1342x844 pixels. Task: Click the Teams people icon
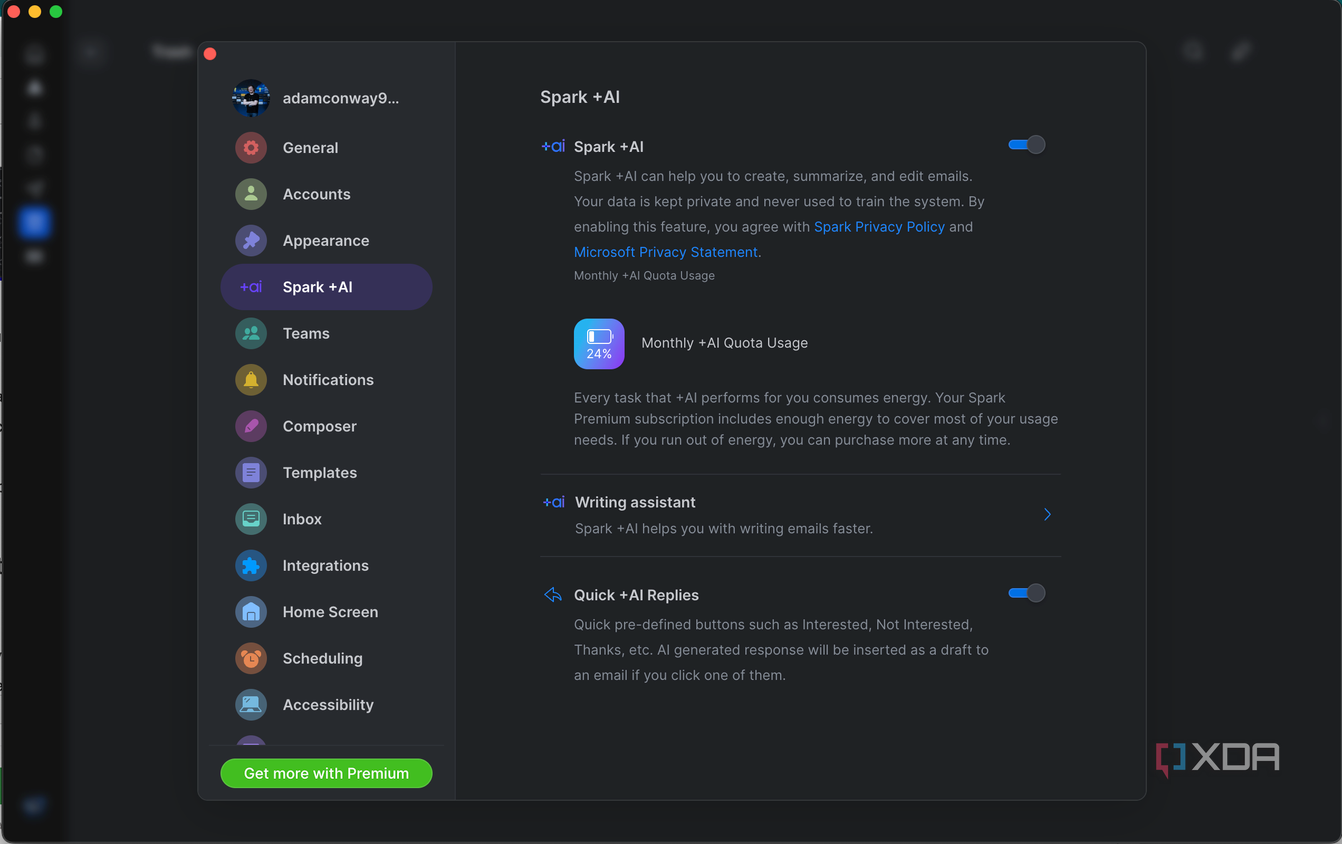point(251,333)
